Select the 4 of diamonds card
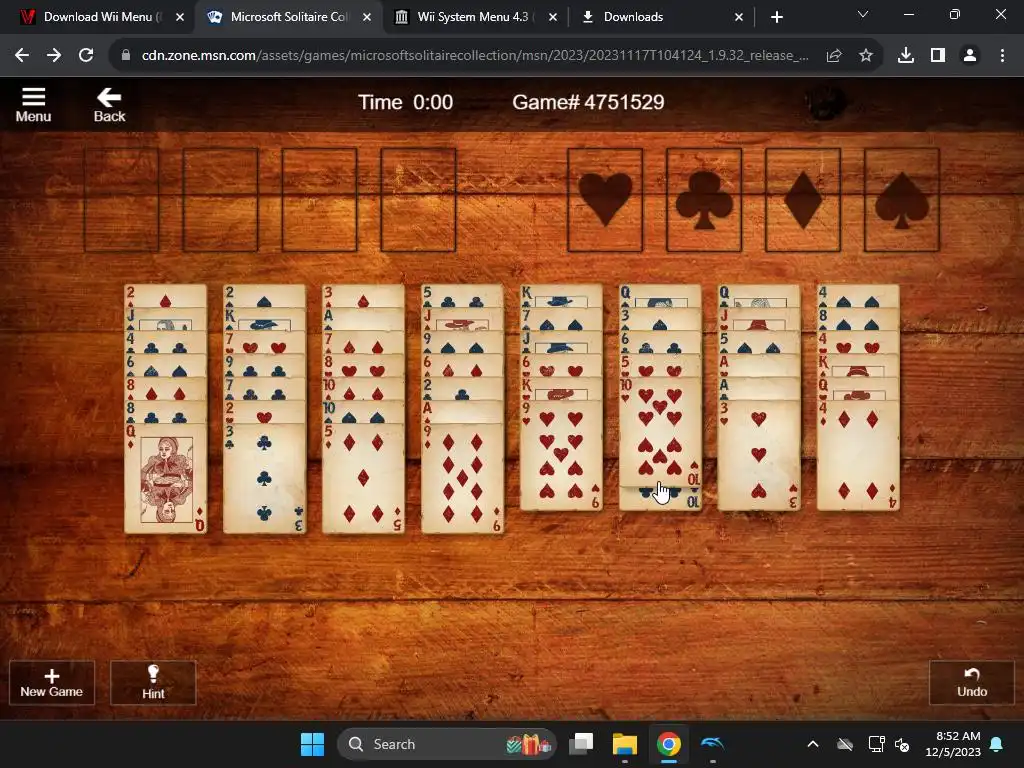The width and height of the screenshot is (1024, 768). (858, 455)
